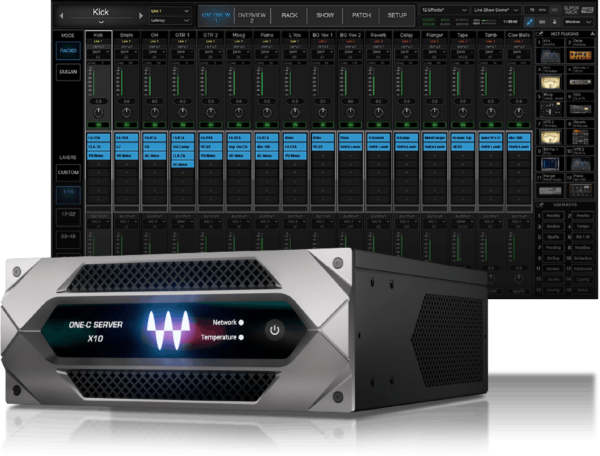
Task: Toggle the Cow Bells rack IN button
Action: point(519,125)
